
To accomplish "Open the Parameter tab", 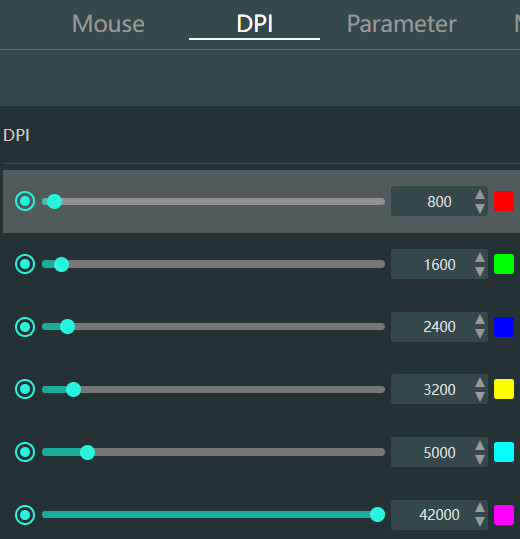I will click(401, 24).
